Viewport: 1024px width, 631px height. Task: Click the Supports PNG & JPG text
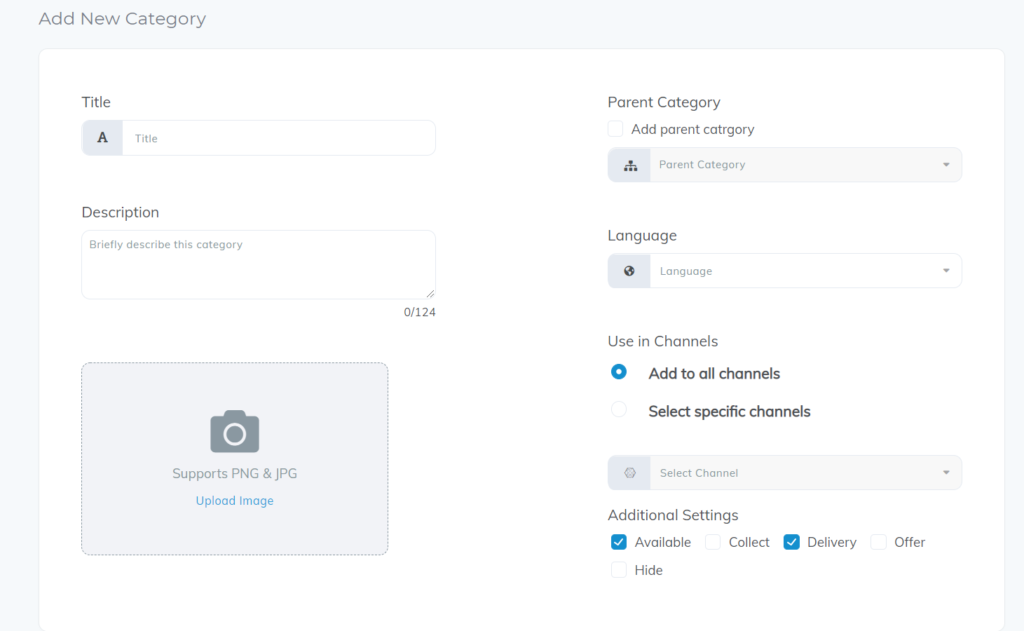point(234,474)
